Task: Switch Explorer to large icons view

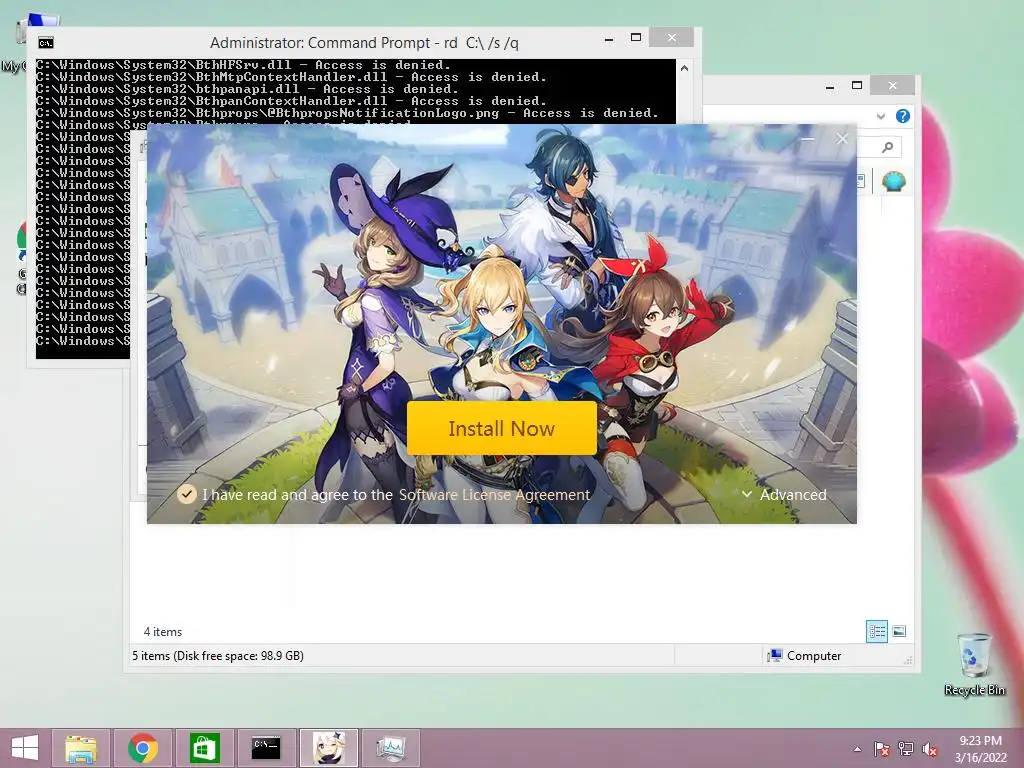Action: pos(899,631)
